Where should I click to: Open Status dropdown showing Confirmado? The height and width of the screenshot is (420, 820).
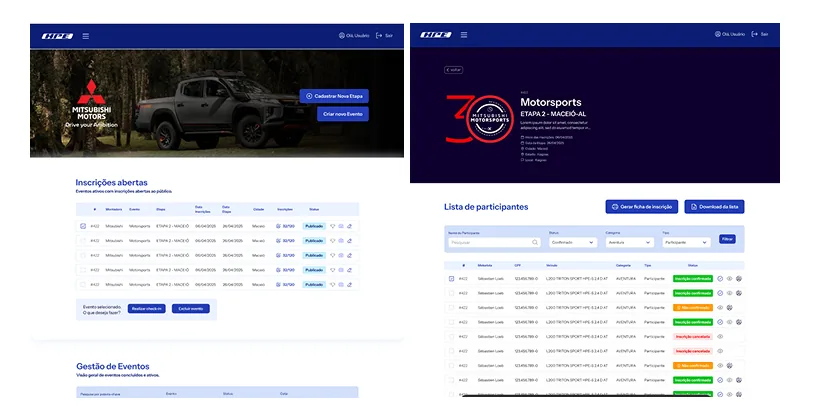[x=573, y=242]
